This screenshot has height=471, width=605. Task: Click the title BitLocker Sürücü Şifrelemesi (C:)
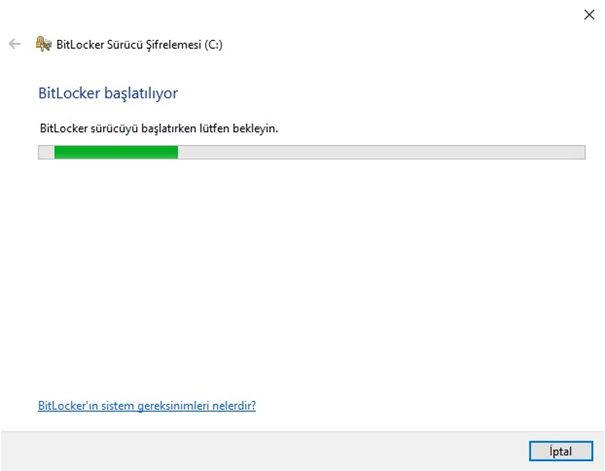coord(139,45)
